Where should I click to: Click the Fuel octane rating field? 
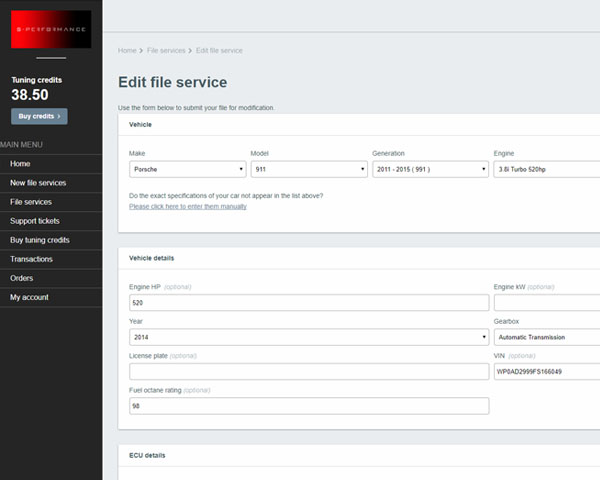coord(309,406)
